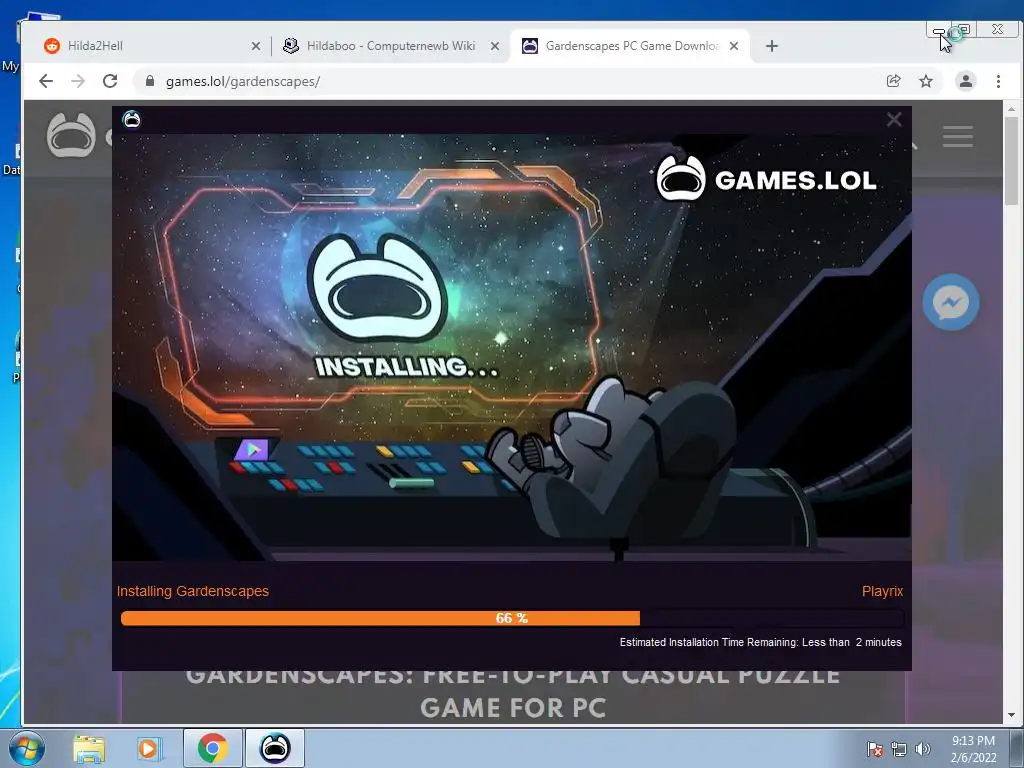Go back in Chrome
The height and width of the screenshot is (768, 1024).
pyautogui.click(x=46, y=81)
